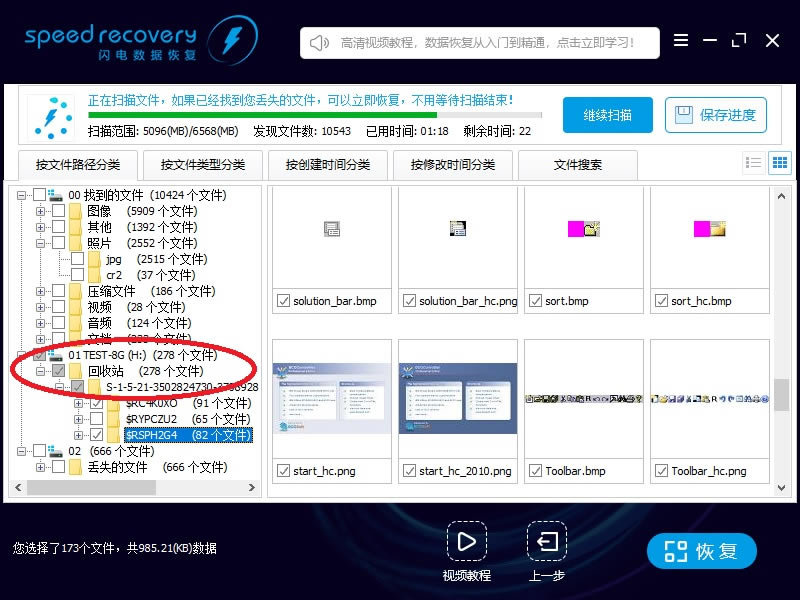Click the hamburger menu icon in title bar

(x=681, y=41)
